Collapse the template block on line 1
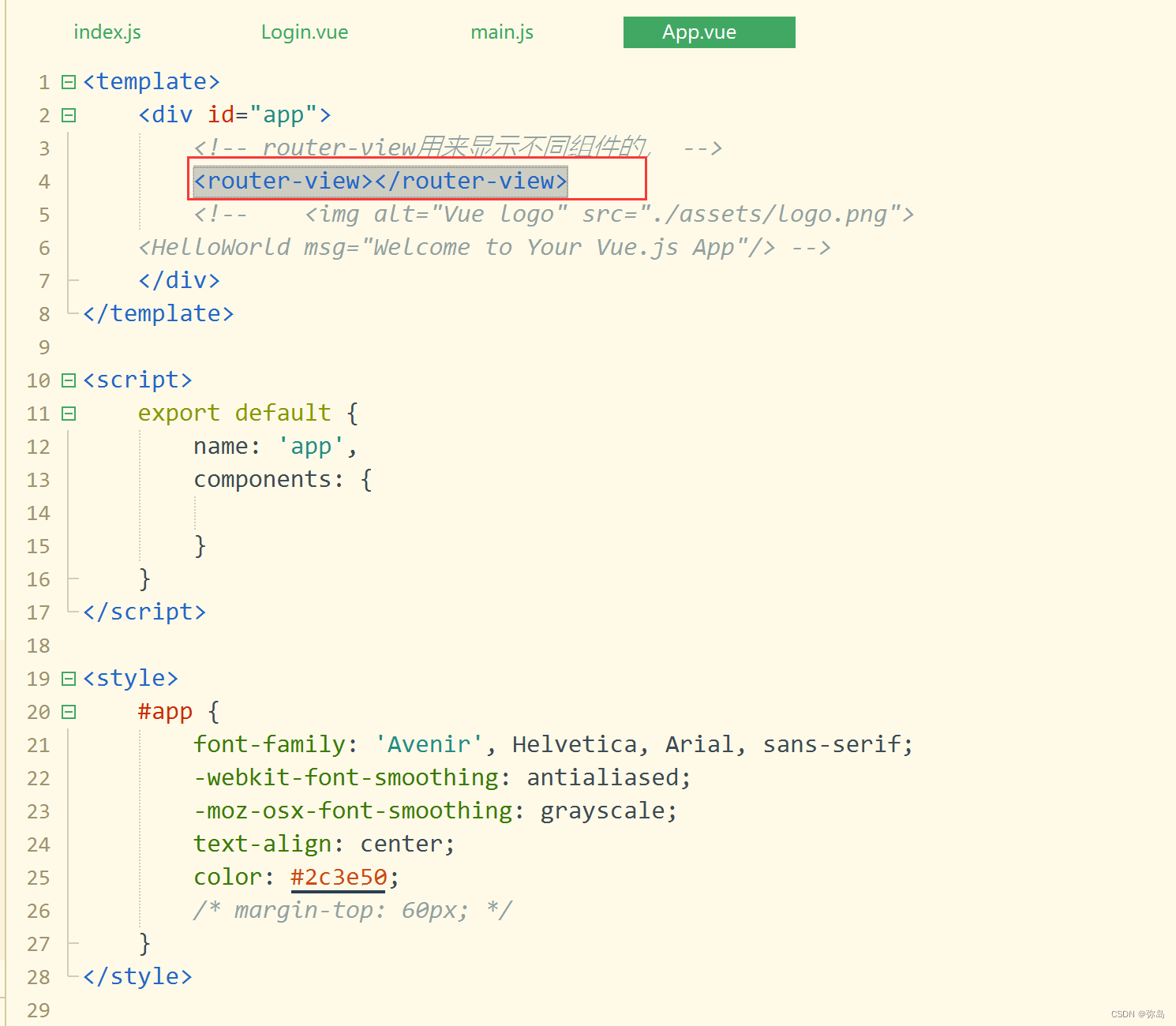This screenshot has width=1176, height=1026. (x=69, y=82)
